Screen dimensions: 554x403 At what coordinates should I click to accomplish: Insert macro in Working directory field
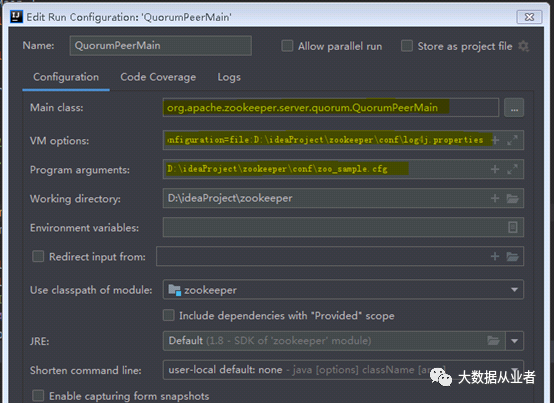click(x=495, y=198)
